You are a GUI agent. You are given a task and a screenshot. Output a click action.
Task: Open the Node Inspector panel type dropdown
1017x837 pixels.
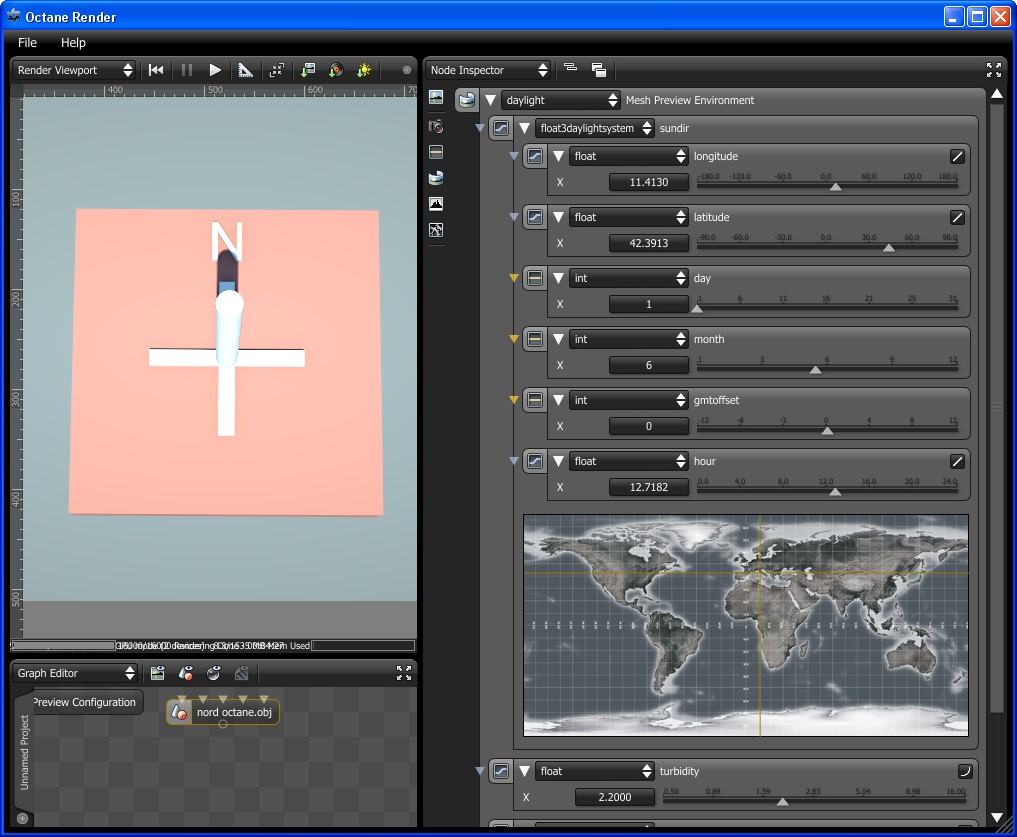490,70
